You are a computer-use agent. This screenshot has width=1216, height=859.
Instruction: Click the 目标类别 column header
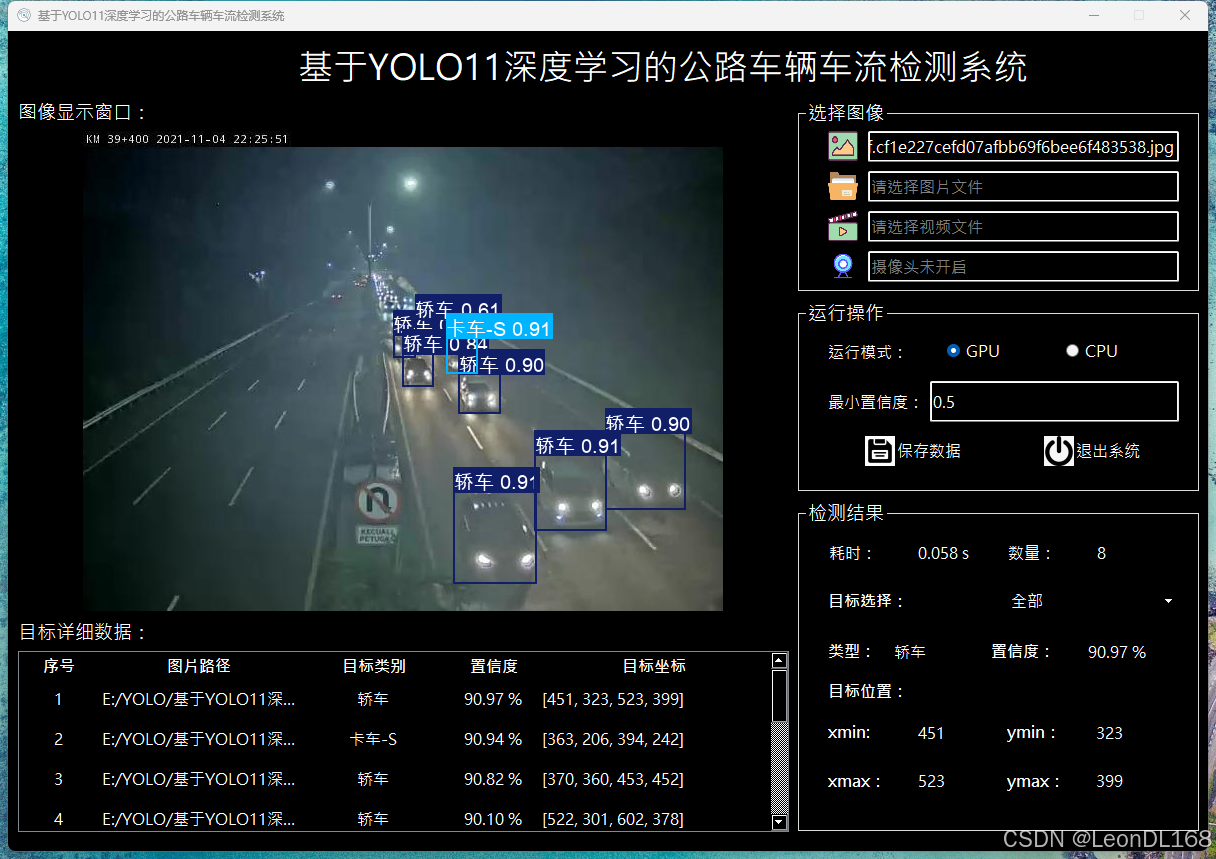pyautogui.click(x=374, y=666)
